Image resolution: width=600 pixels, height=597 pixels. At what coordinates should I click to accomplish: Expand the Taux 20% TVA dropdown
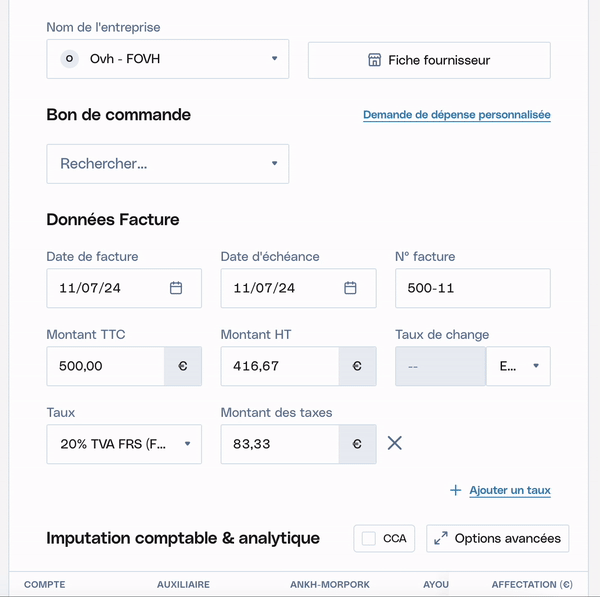tap(187, 444)
